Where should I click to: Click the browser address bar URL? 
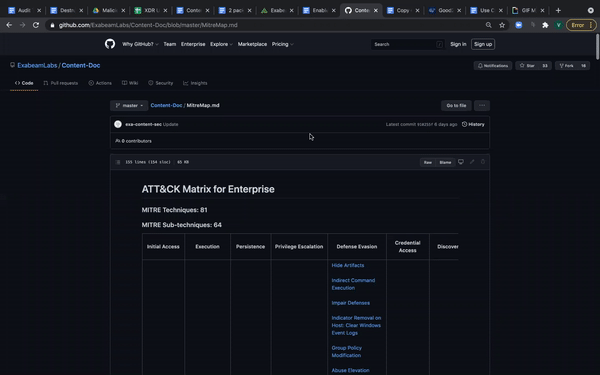tap(148, 25)
